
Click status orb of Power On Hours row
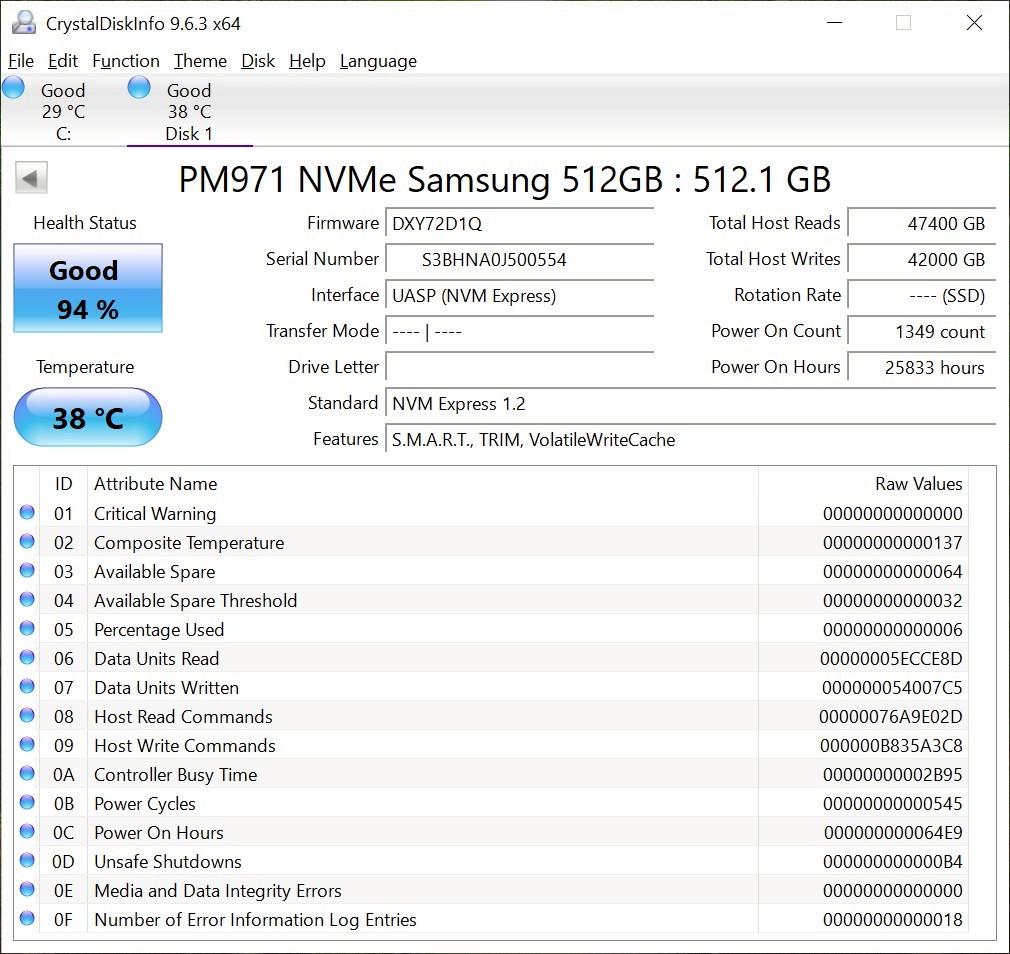[x=27, y=831]
